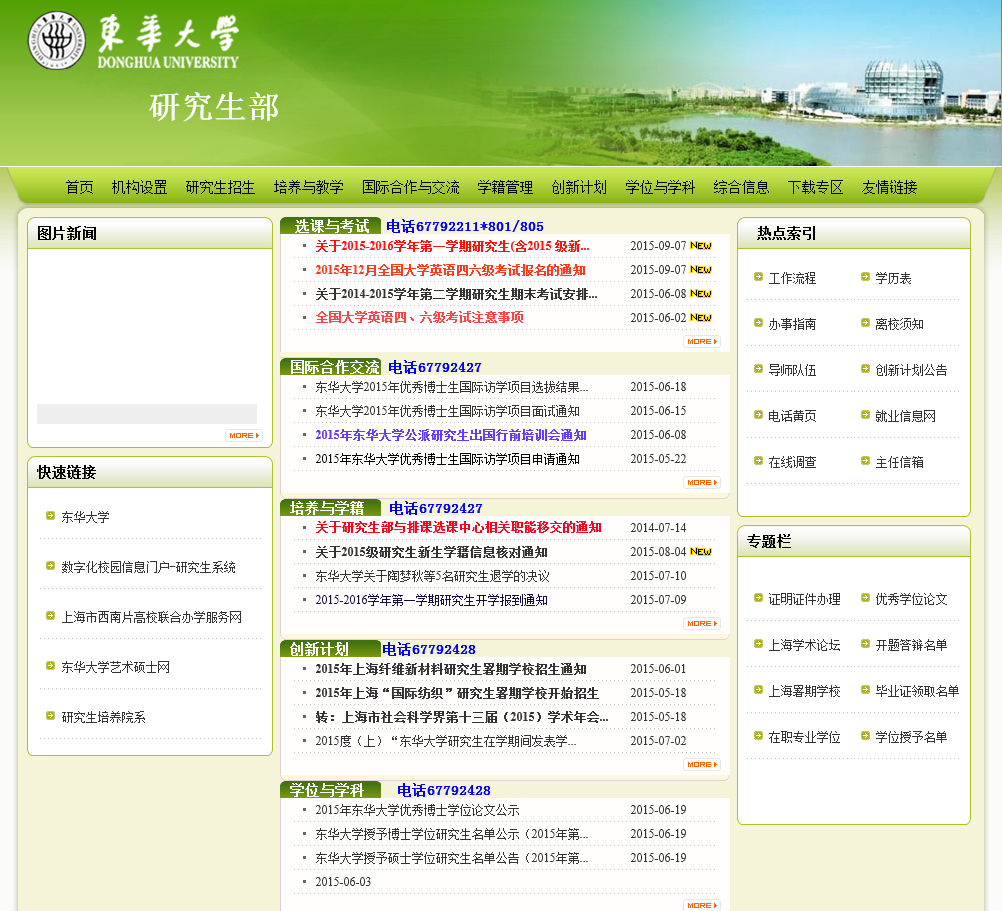Click the bullet icon beside 学历表
Image resolution: width=1002 pixels, height=911 pixels.
coord(865,277)
